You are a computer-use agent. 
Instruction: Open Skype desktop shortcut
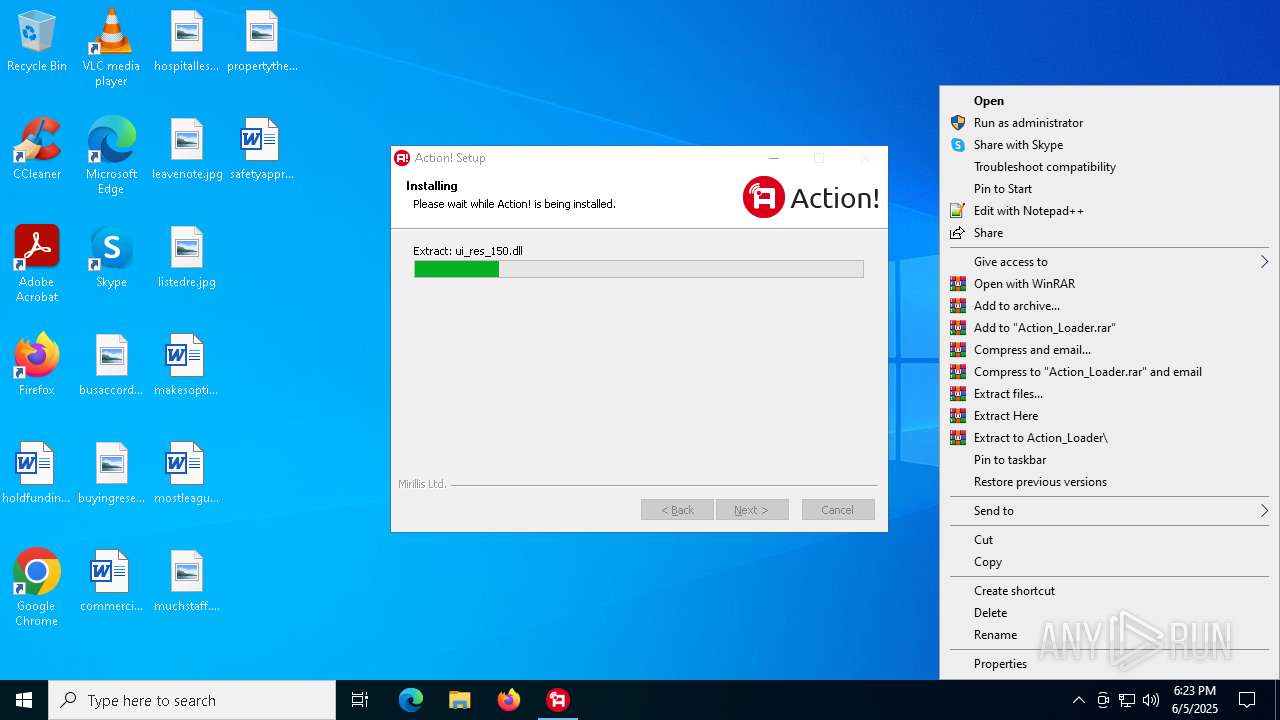click(x=111, y=257)
